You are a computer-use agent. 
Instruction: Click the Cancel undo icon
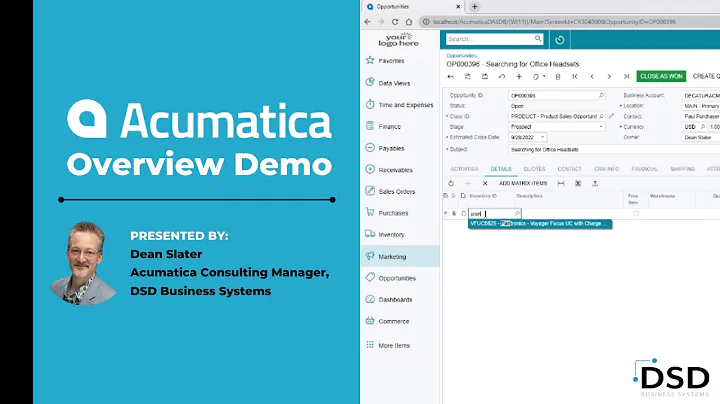click(502, 77)
